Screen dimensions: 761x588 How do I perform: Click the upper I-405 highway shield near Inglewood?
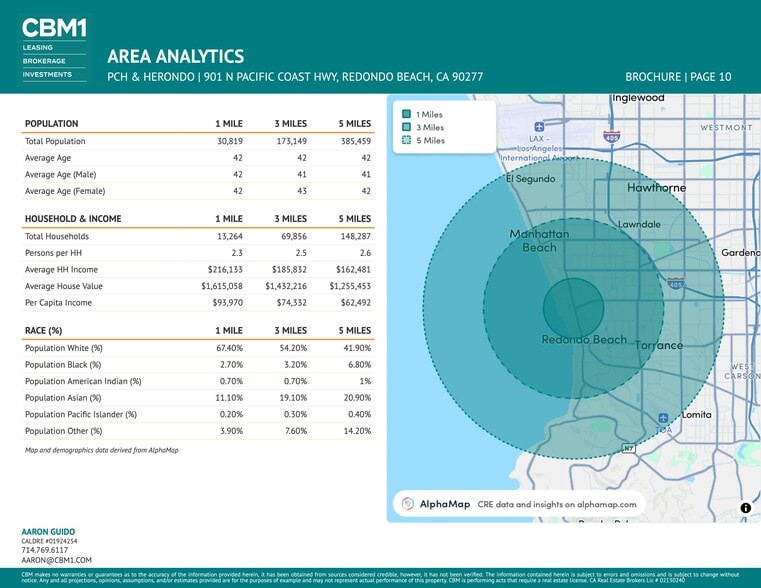click(612, 136)
